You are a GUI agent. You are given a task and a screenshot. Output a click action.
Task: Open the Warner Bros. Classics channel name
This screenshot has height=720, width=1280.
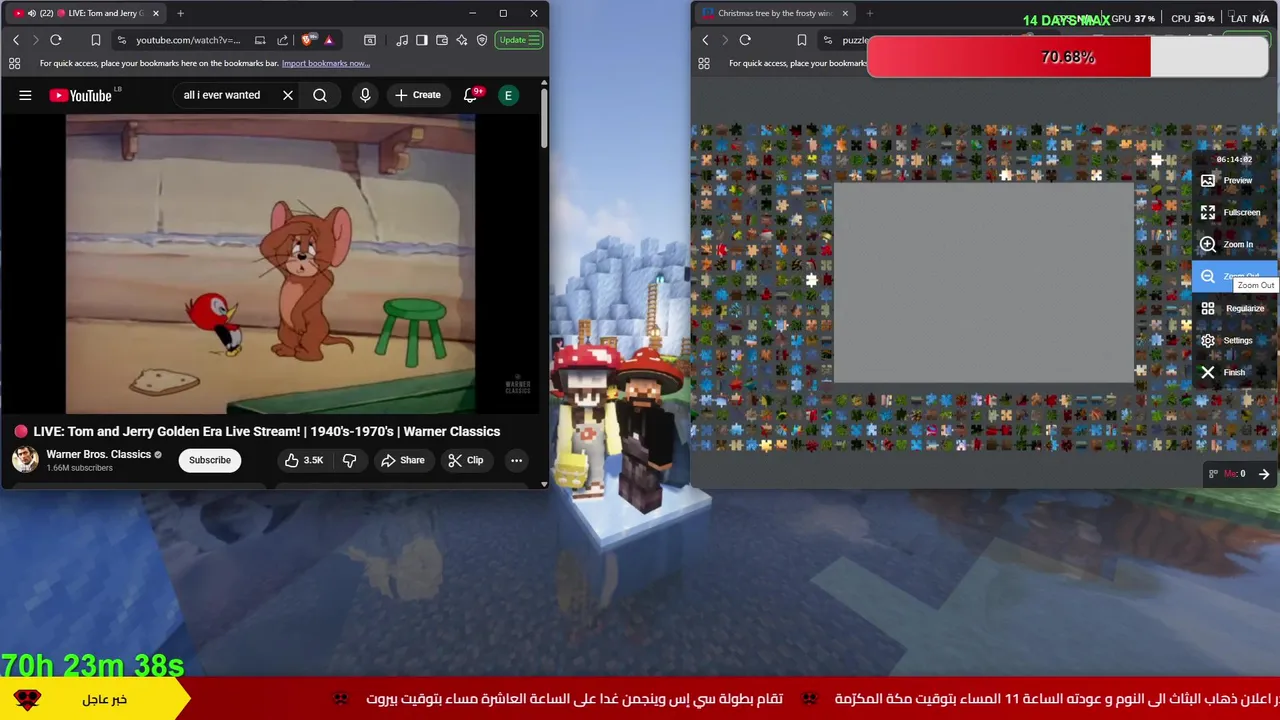click(98, 454)
